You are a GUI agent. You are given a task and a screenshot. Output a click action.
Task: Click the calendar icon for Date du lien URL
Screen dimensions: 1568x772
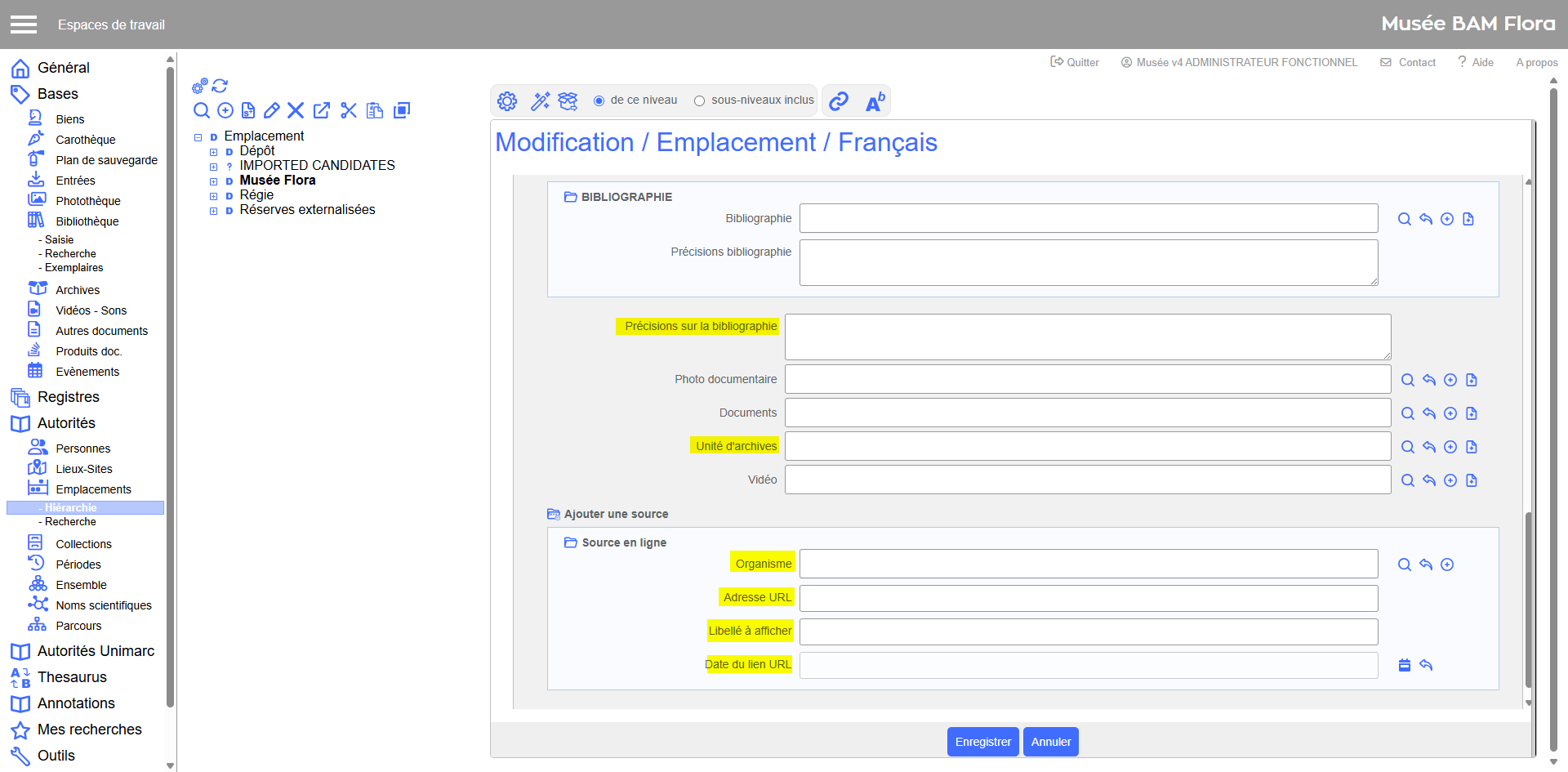point(1405,665)
